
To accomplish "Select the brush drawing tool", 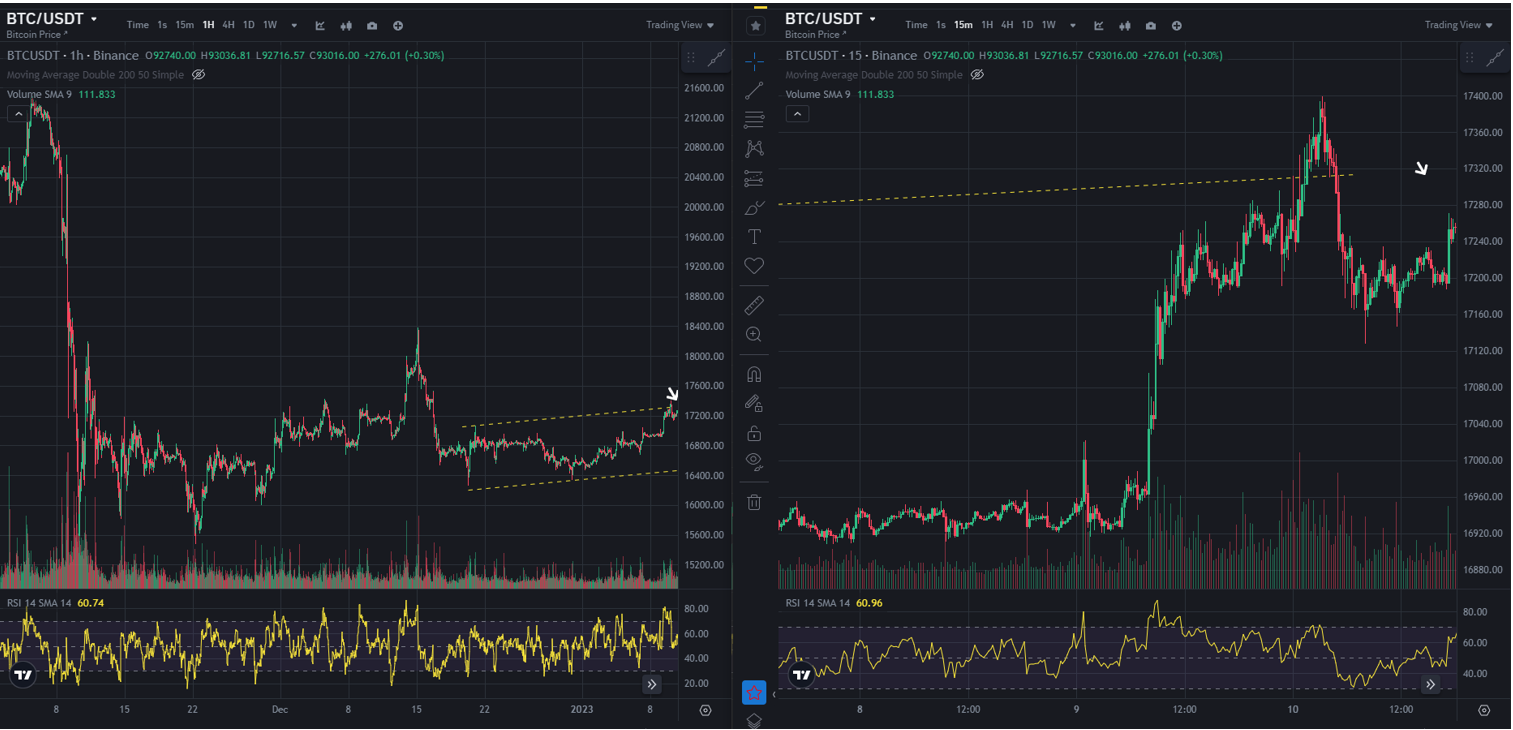I will pyautogui.click(x=754, y=208).
